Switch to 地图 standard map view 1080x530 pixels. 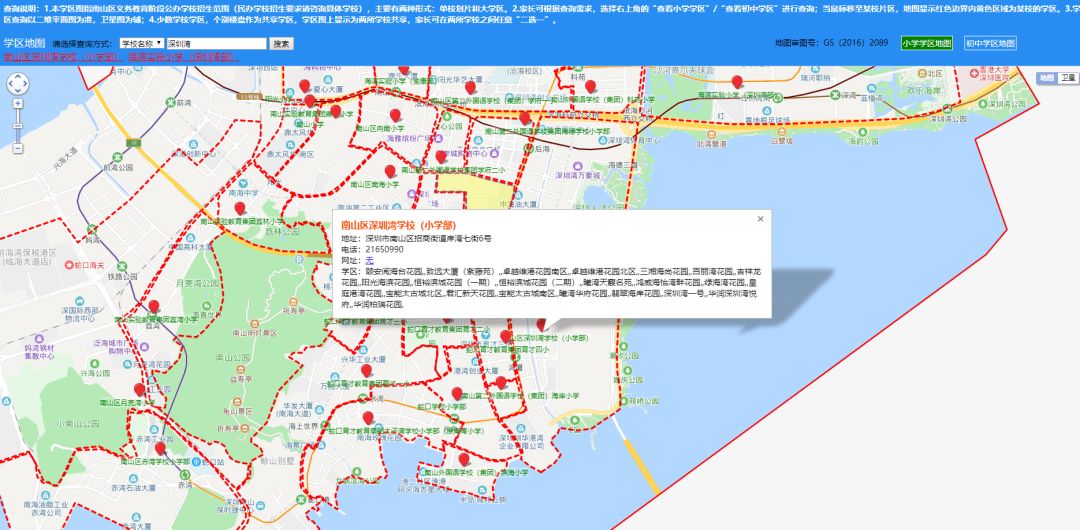[x=1046, y=77]
